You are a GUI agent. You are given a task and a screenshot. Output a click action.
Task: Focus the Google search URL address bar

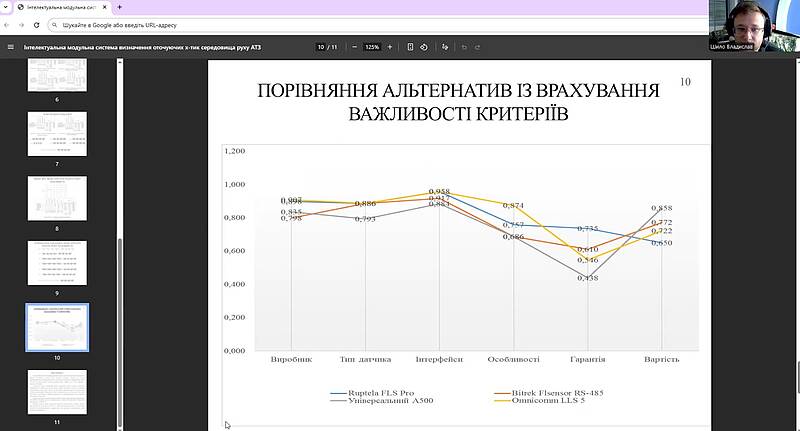tap(378, 25)
